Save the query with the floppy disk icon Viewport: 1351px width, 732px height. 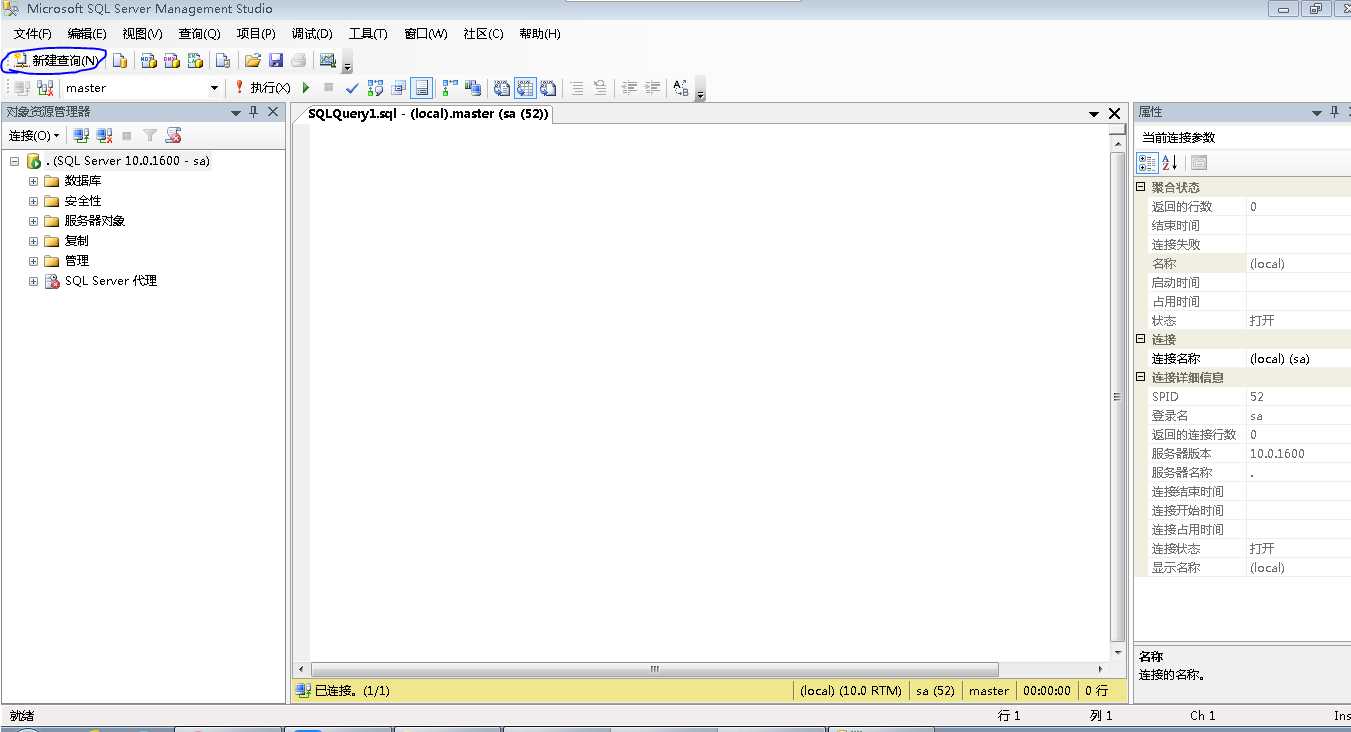coord(276,61)
